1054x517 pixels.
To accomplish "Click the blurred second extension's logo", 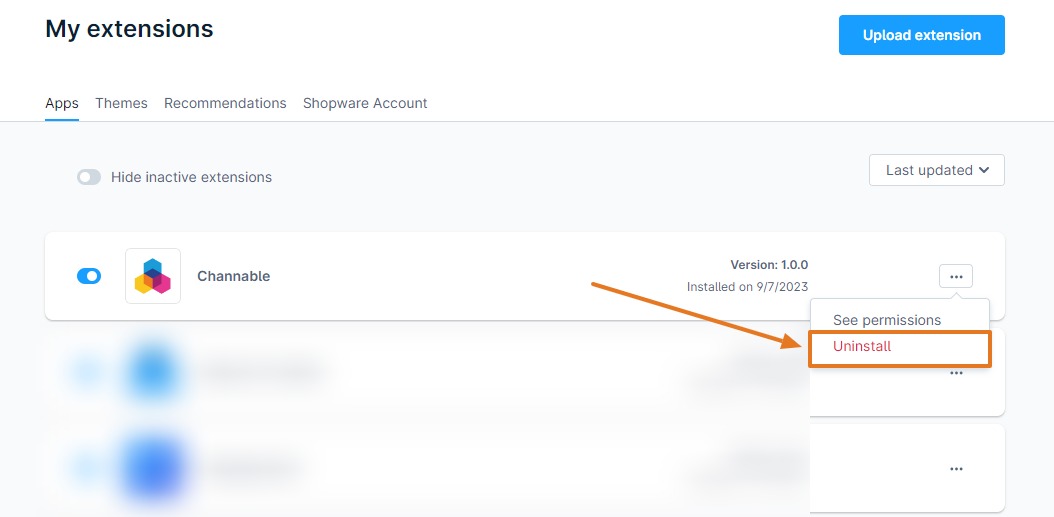I will tap(153, 372).
